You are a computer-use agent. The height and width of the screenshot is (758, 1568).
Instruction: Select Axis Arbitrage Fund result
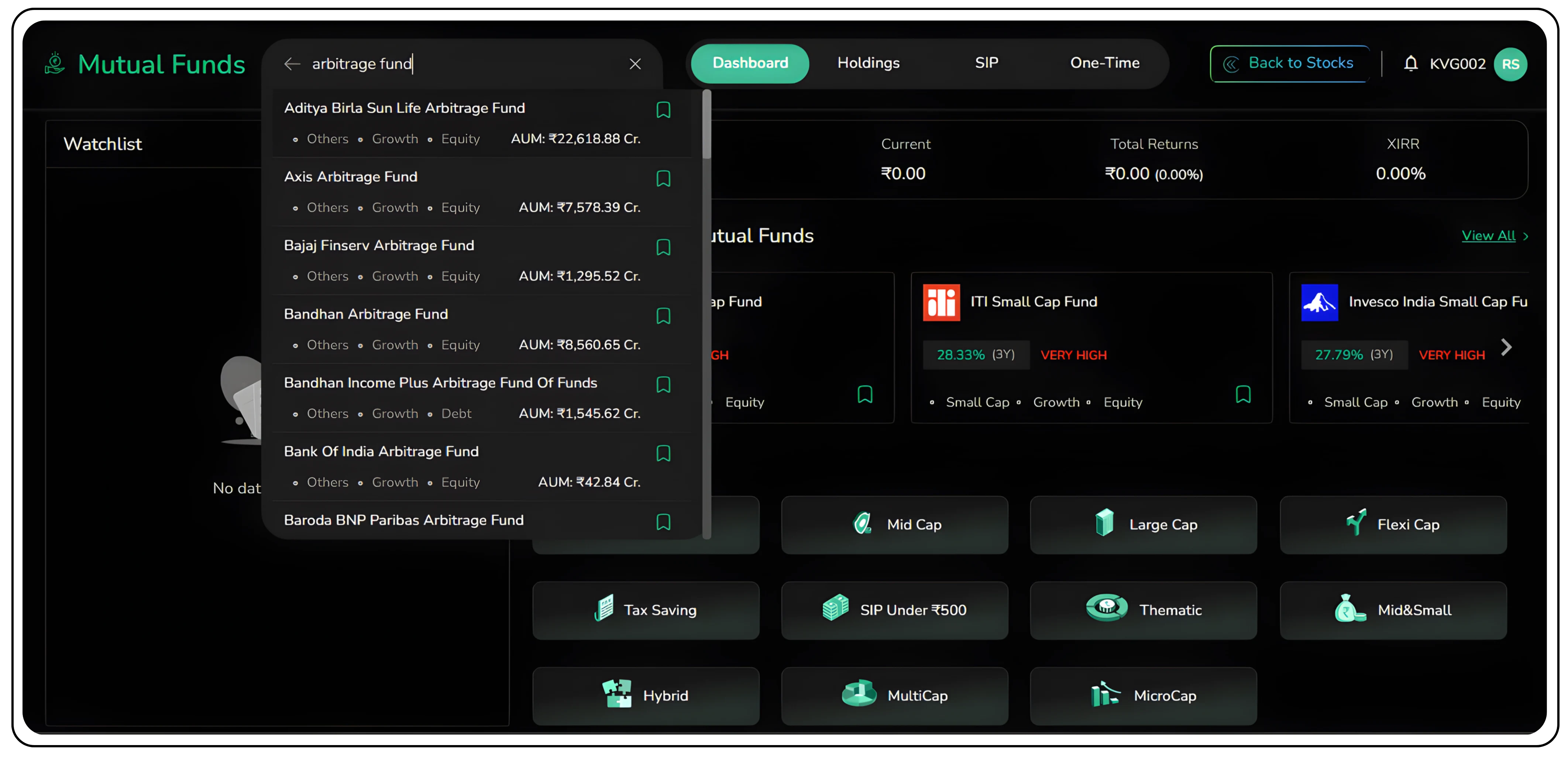pyautogui.click(x=482, y=192)
